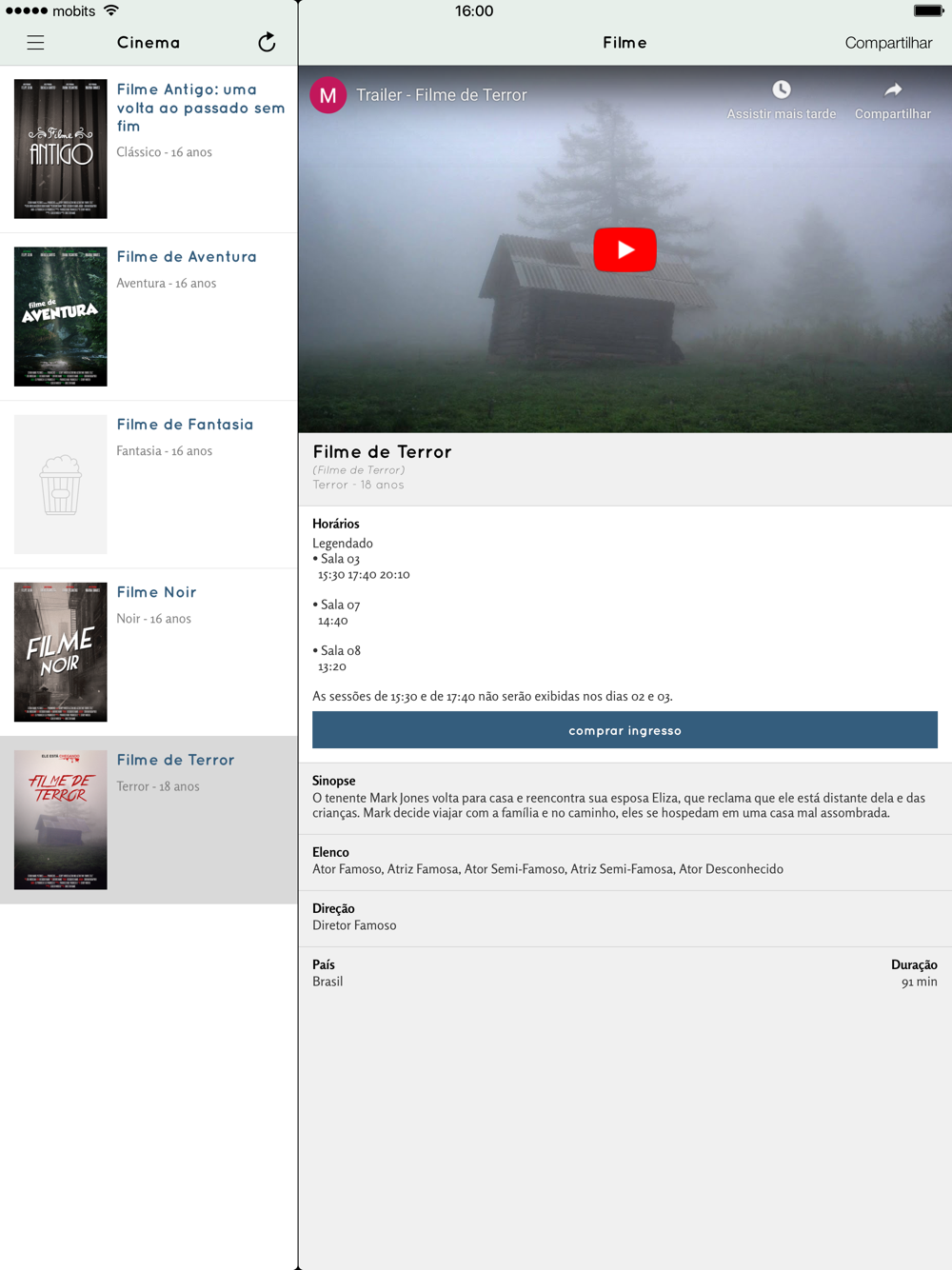The height and width of the screenshot is (1270, 952).
Task: Tap the Wi-Fi status icon
Action: coord(111,10)
